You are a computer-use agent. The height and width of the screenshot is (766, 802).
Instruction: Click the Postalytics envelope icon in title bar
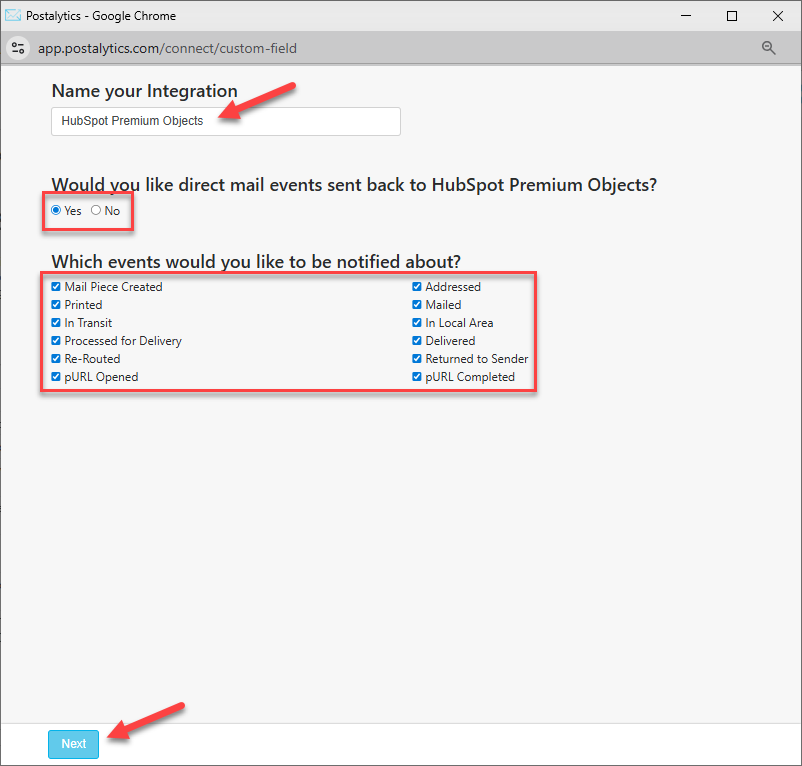click(x=13, y=15)
